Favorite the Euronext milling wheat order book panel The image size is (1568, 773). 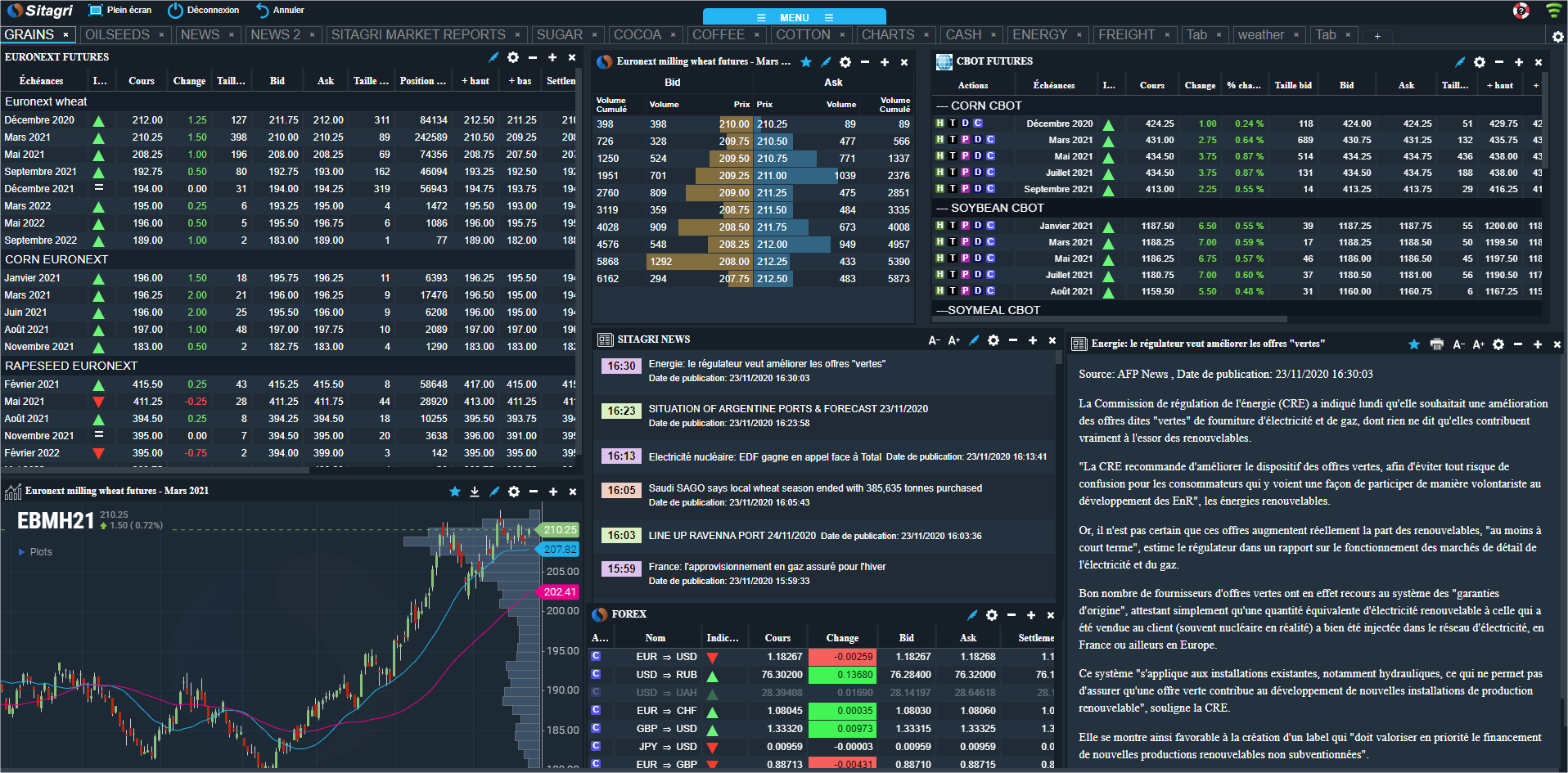tap(806, 62)
